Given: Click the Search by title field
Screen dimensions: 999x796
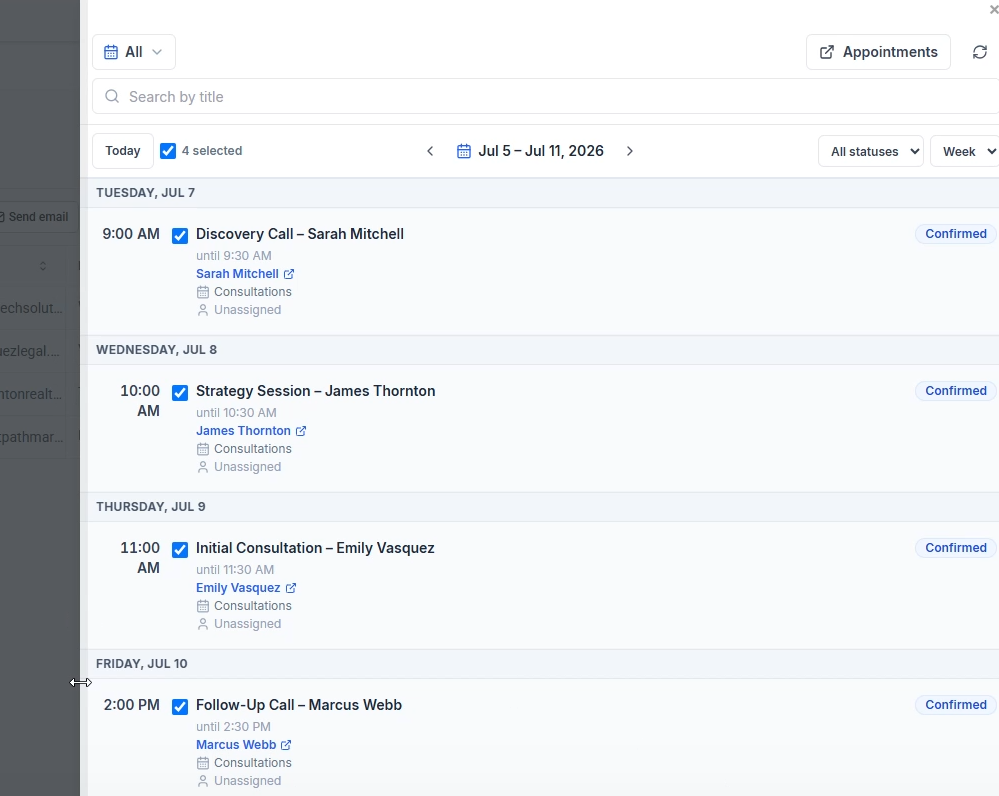Looking at the screenshot, I should pyautogui.click(x=545, y=96).
